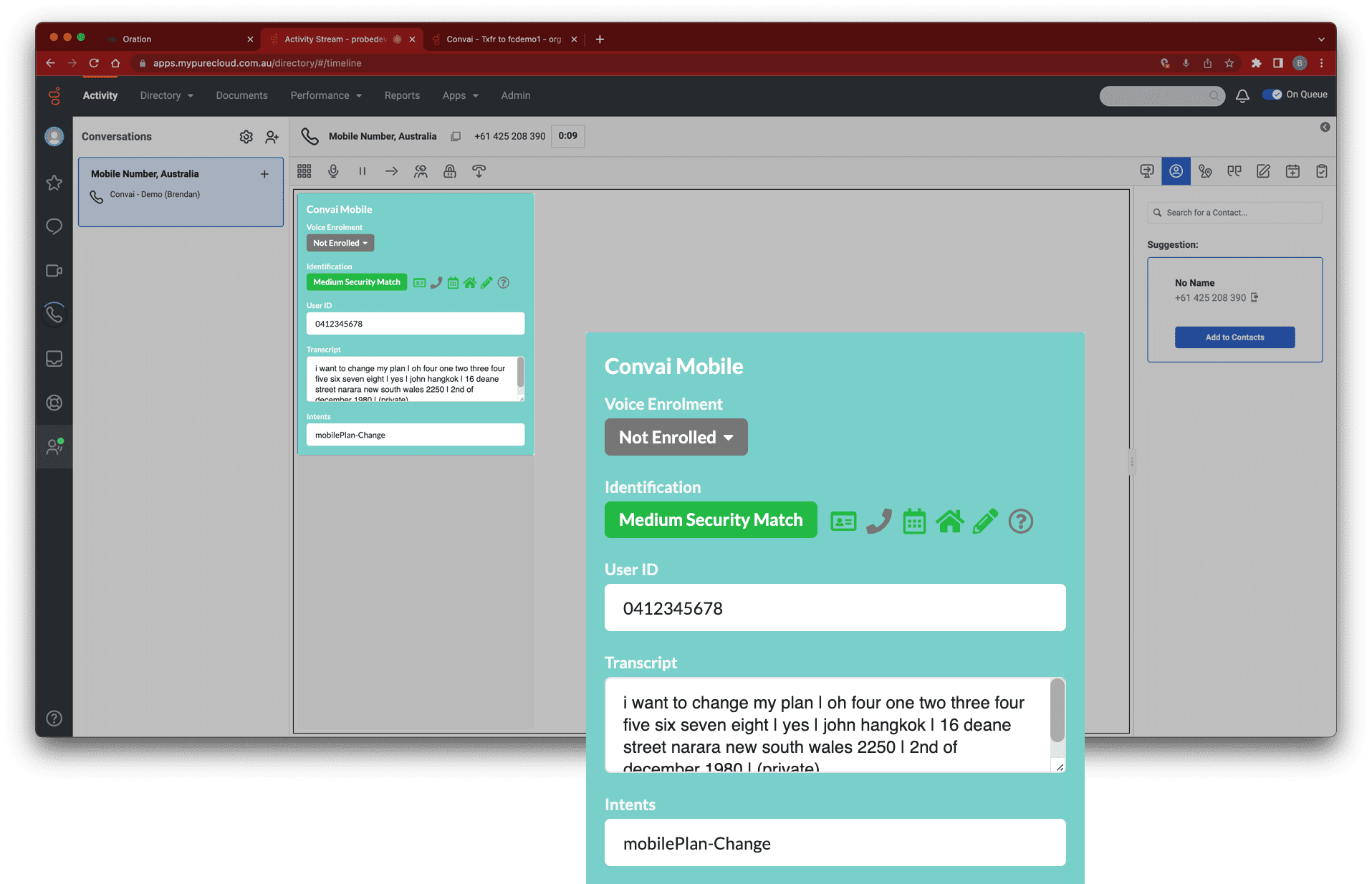Switch to the Oration browser tab
1372x884 pixels.
pyautogui.click(x=179, y=39)
